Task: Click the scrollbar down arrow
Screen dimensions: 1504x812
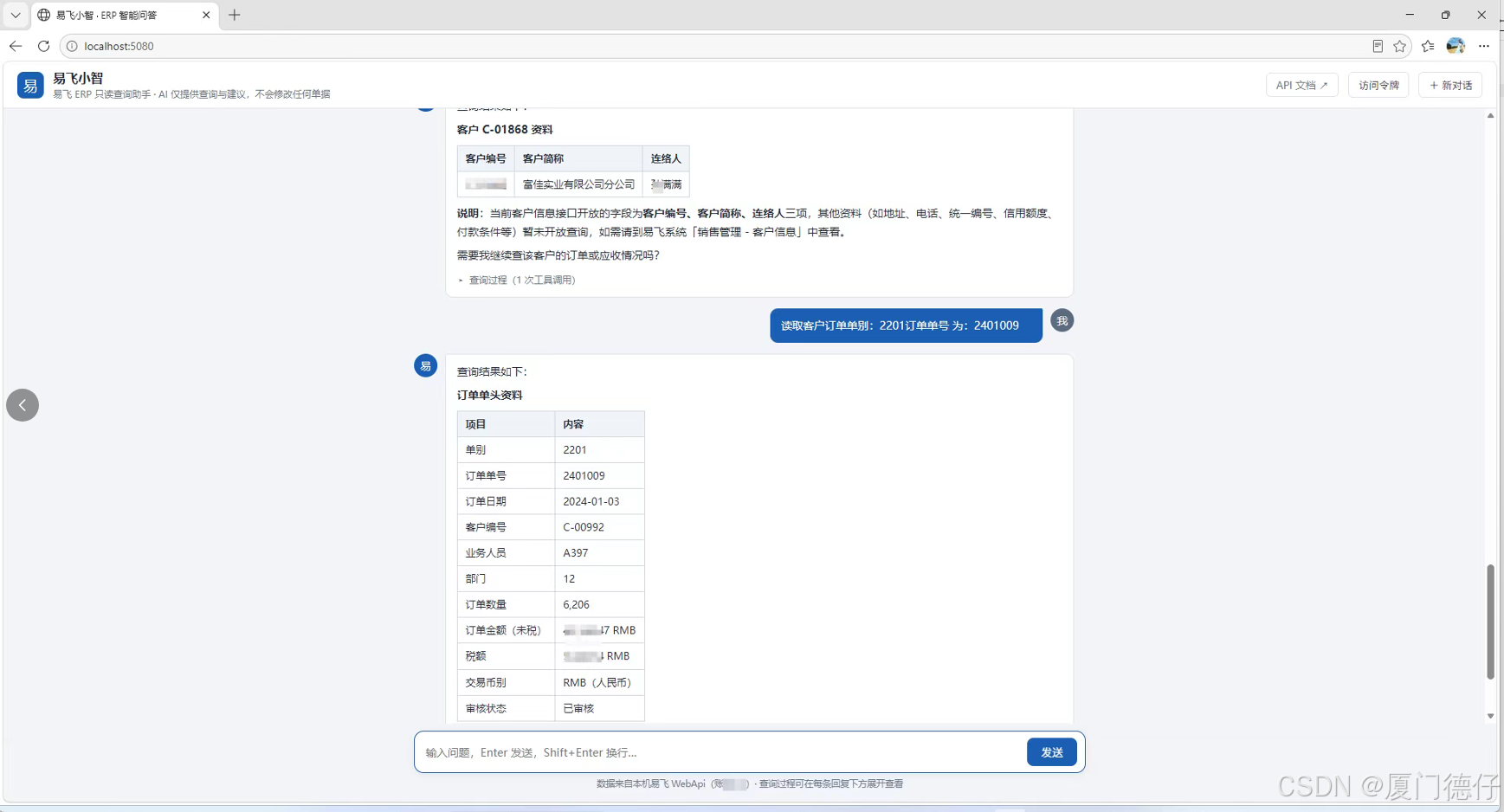Action: [1490, 716]
